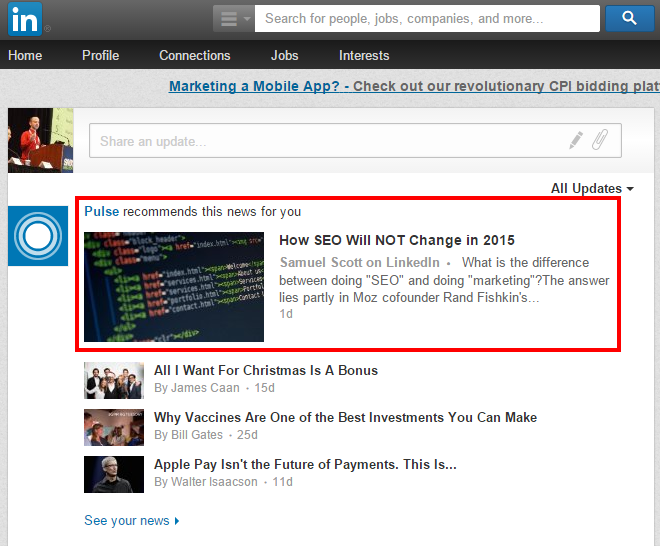Focus the Share an update box
This screenshot has height=546, width=660.
[x=355, y=141]
